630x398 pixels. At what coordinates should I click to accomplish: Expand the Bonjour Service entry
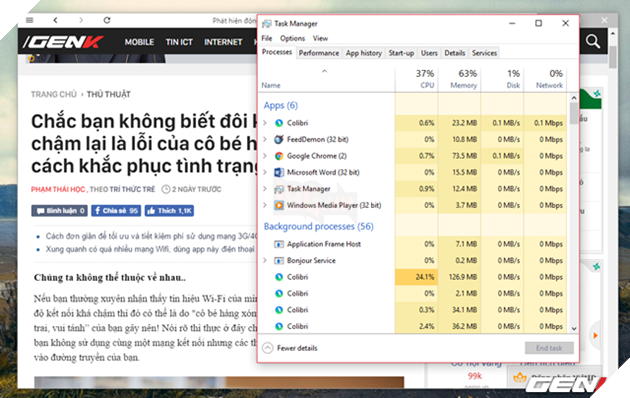(265, 261)
